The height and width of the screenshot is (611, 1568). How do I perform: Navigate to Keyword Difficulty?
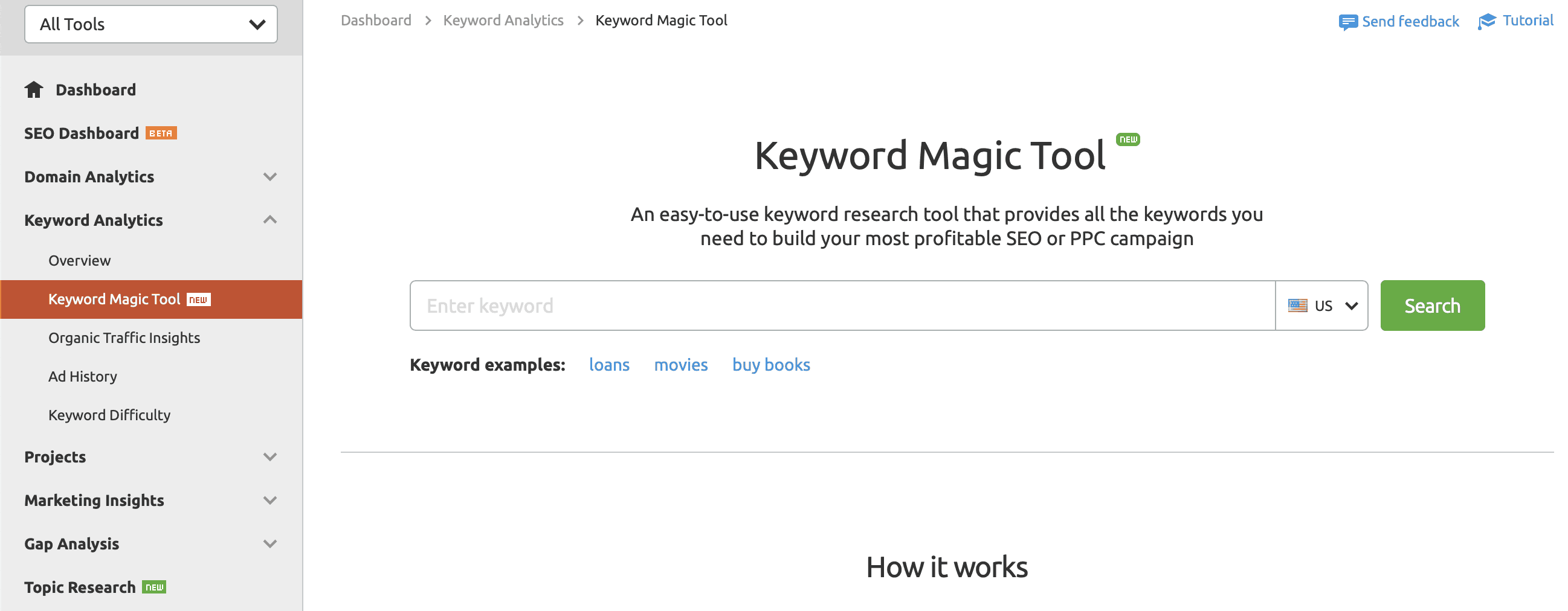click(x=109, y=415)
